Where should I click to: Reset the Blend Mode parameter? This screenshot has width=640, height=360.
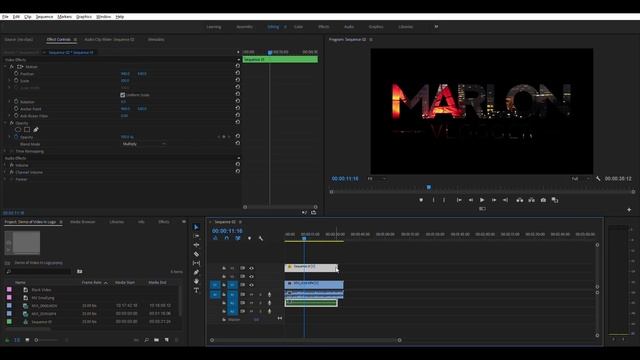[238, 144]
